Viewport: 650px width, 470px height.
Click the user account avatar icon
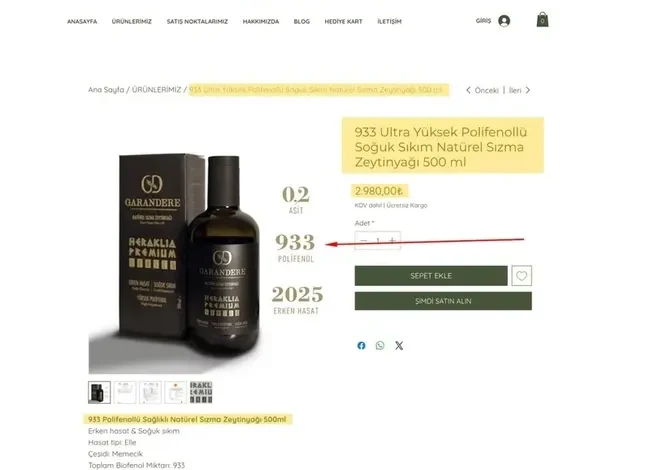pos(504,21)
